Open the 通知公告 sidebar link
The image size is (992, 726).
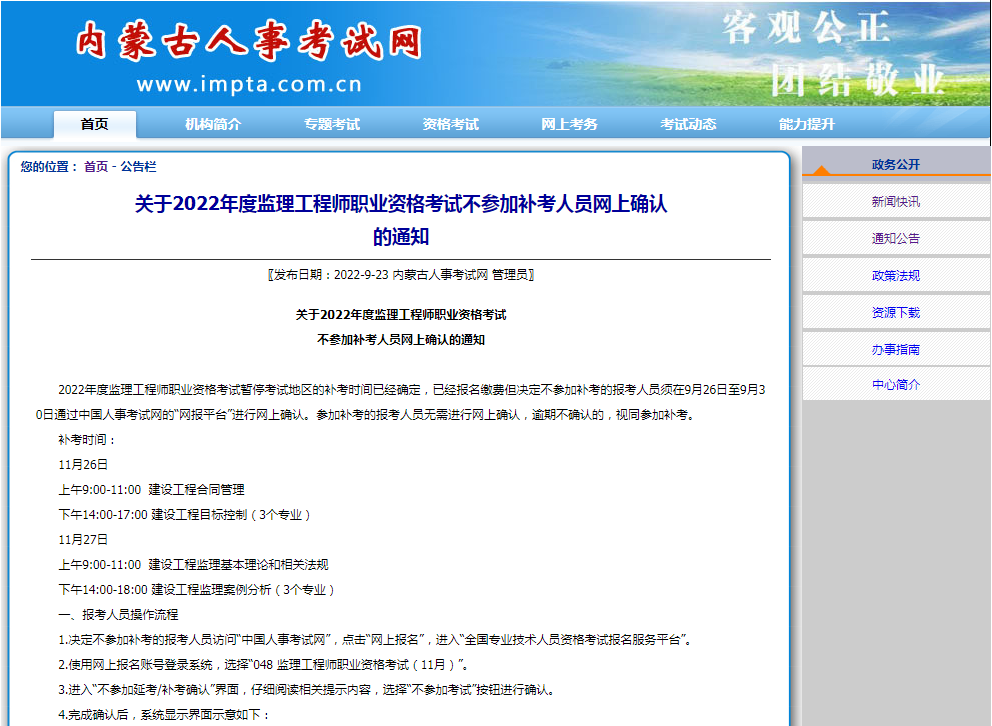click(895, 239)
